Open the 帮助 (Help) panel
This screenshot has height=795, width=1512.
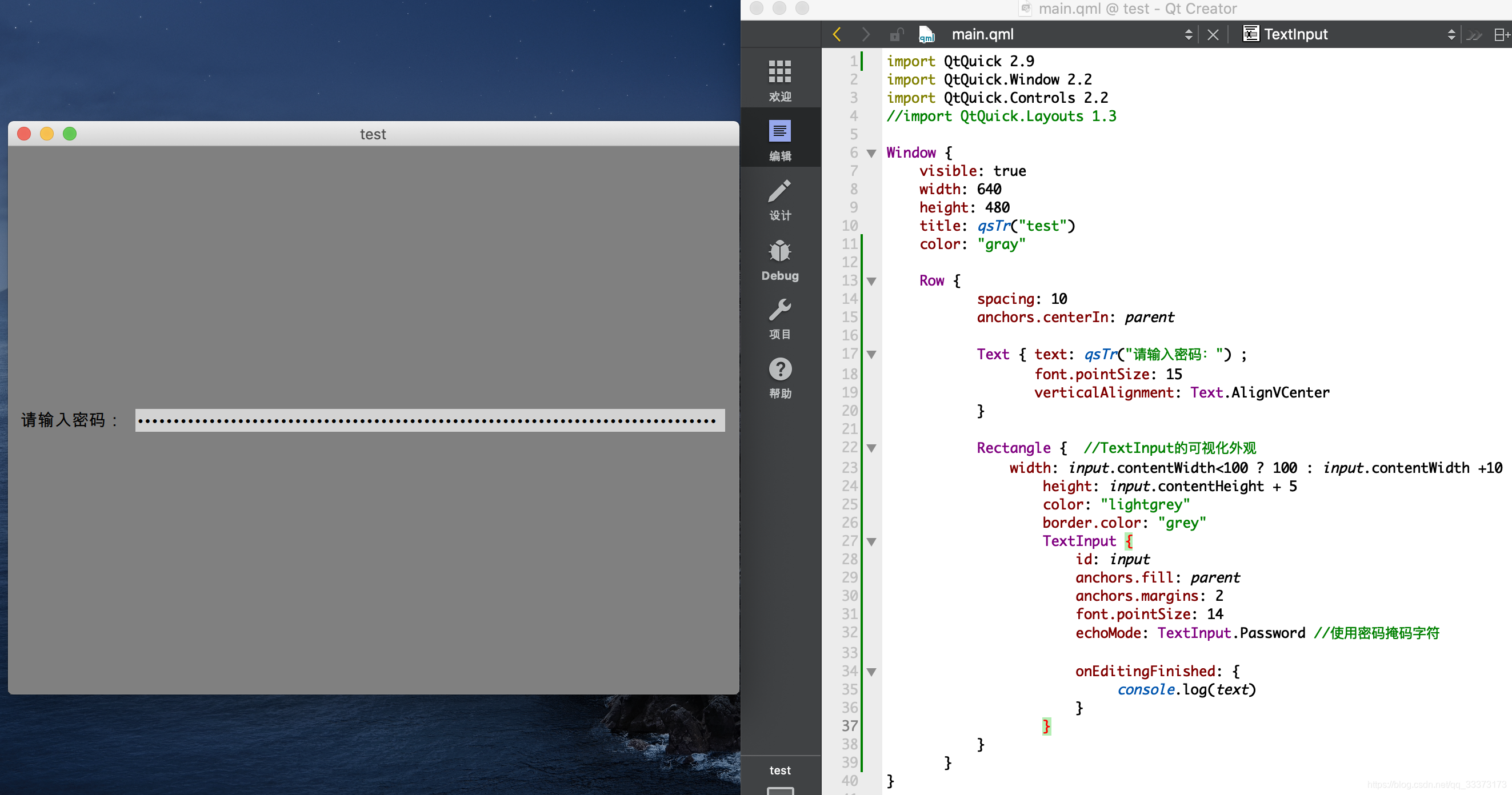[x=779, y=378]
